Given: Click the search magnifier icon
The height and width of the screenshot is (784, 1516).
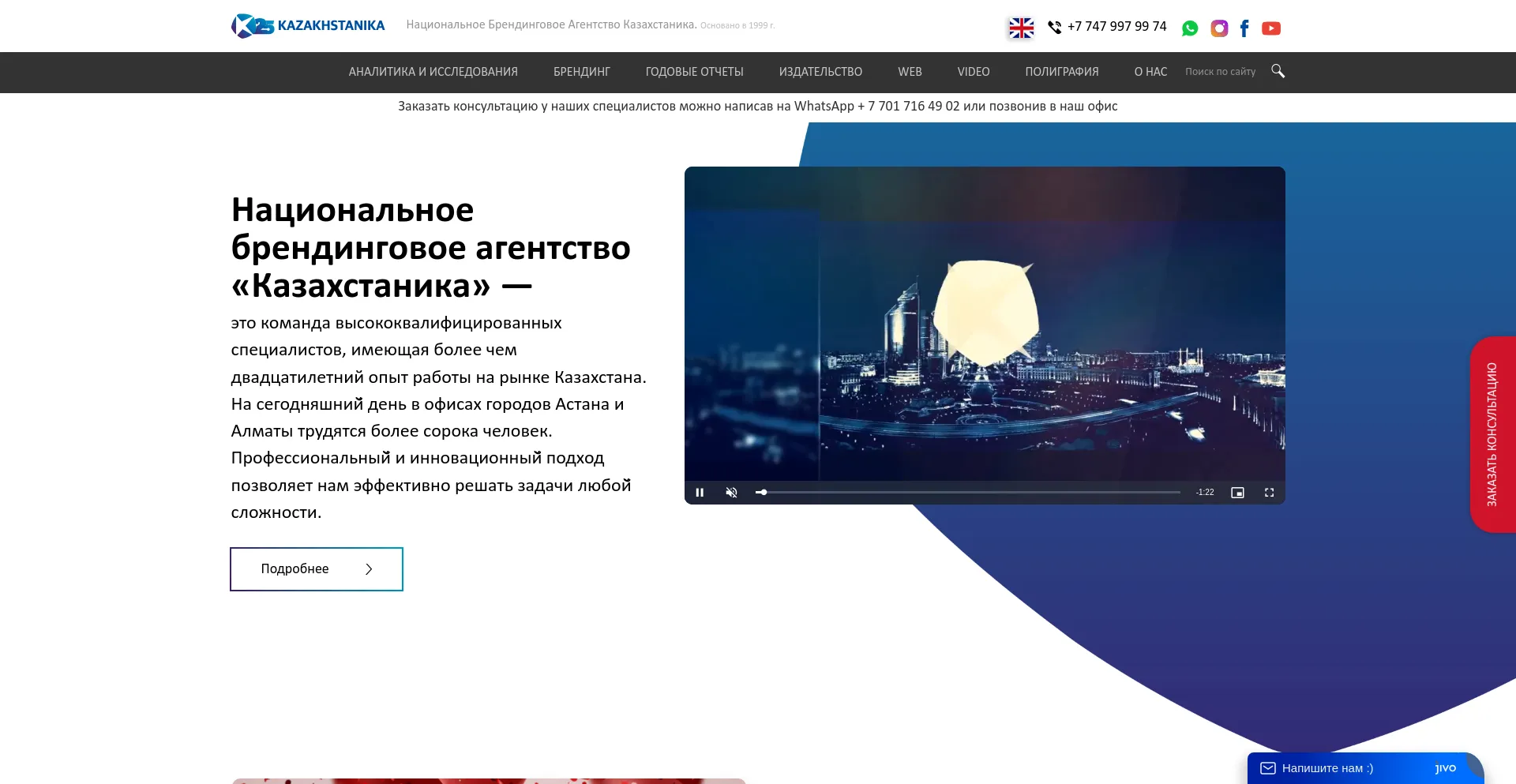Looking at the screenshot, I should (x=1278, y=71).
